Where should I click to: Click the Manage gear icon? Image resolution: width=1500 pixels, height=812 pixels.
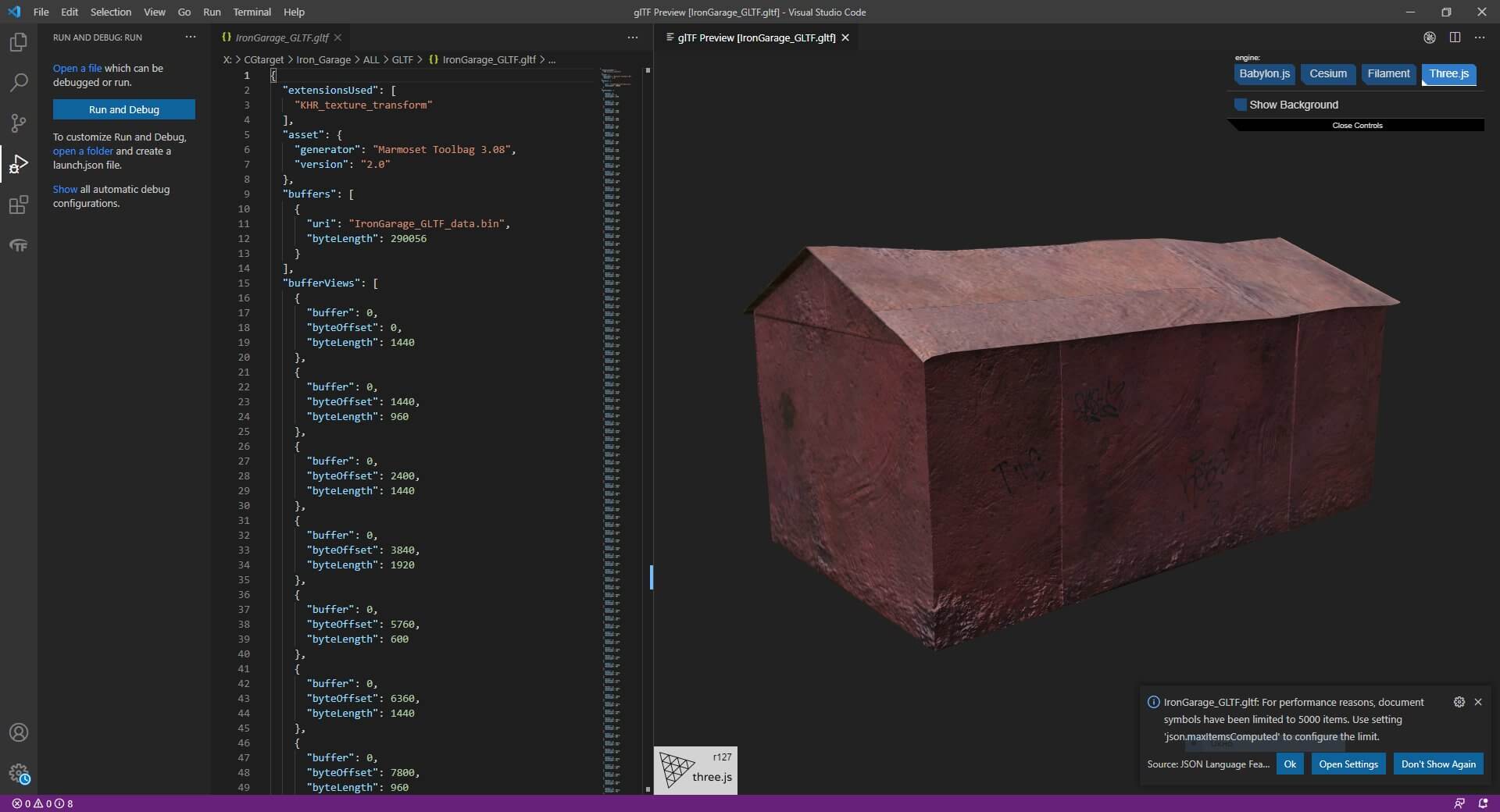tap(18, 773)
